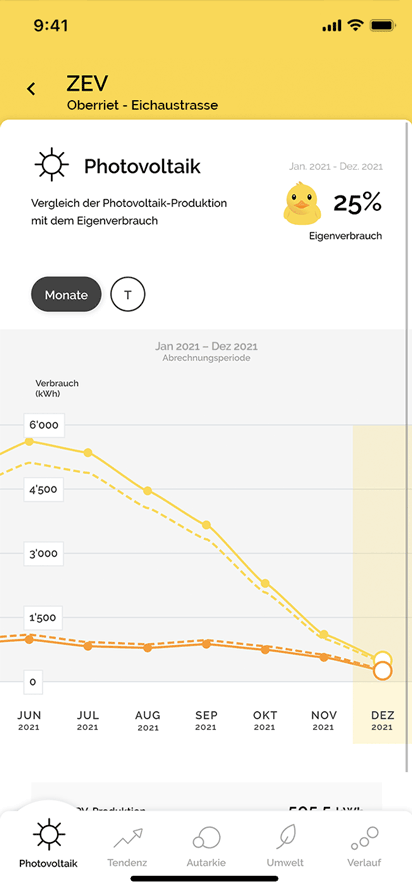This screenshot has height=890, width=412.
Task: Open the Photovoltaik tab sun icon
Action: click(x=49, y=835)
